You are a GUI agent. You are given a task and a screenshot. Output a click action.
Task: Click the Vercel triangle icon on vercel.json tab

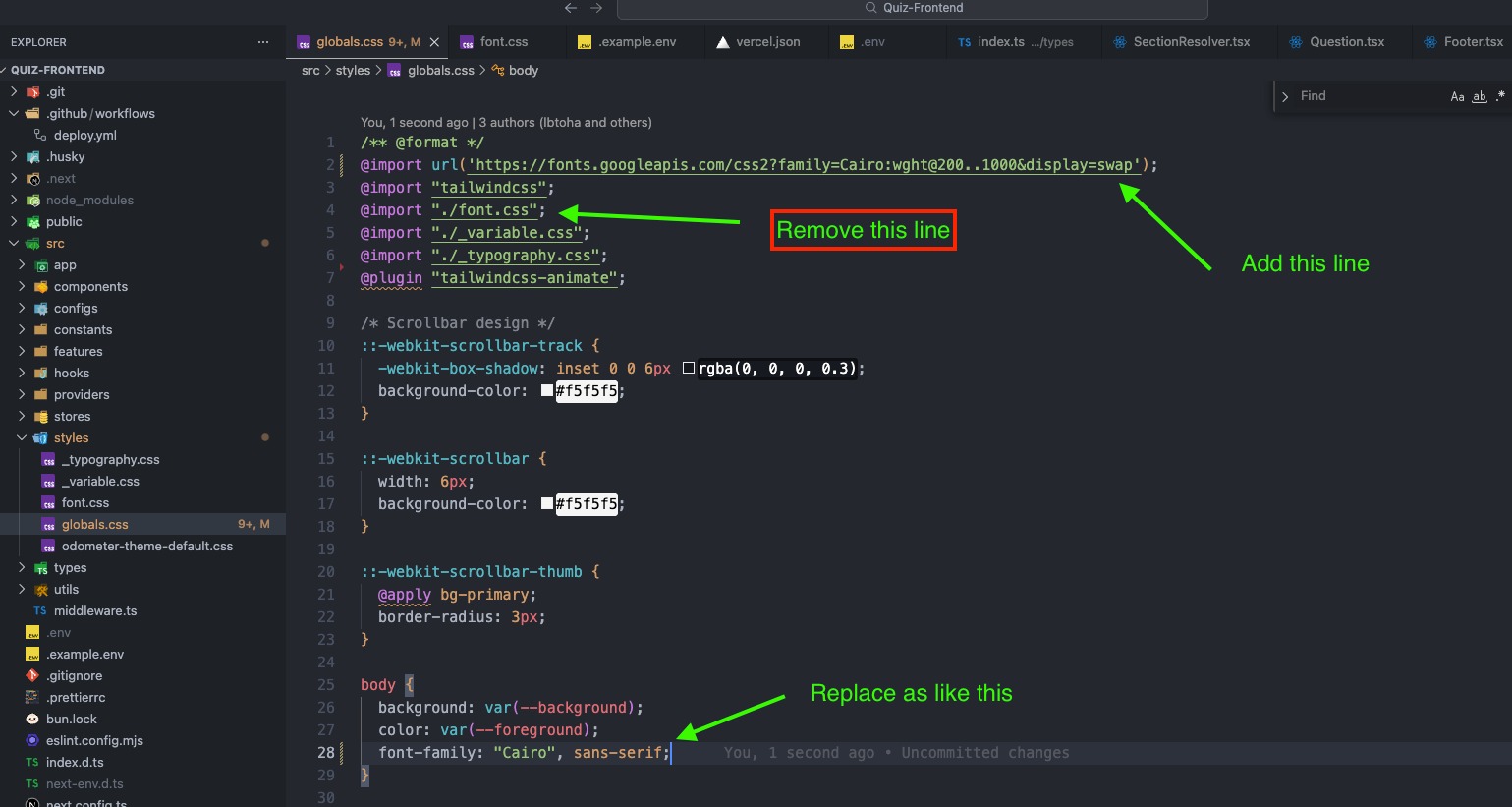(x=723, y=42)
